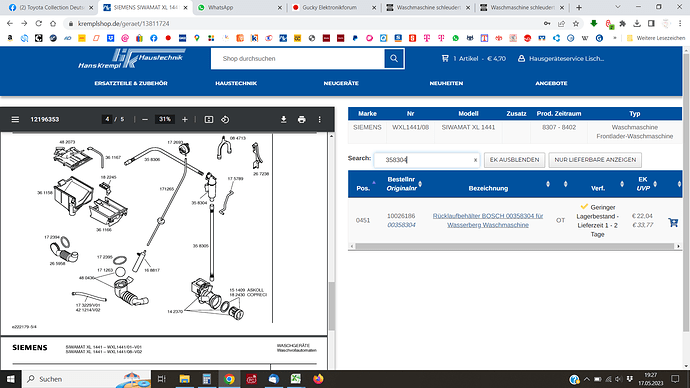Screen dimensions: 690x388
Task: Toggle EK AUSBLENDEN price visibility
Action: click(x=514, y=160)
